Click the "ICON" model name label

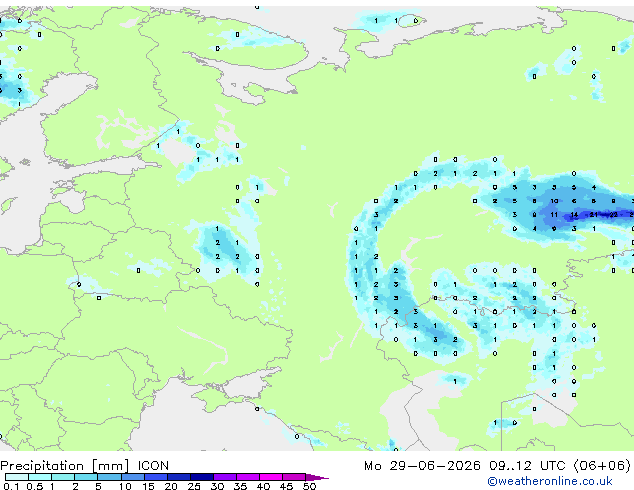(153, 466)
